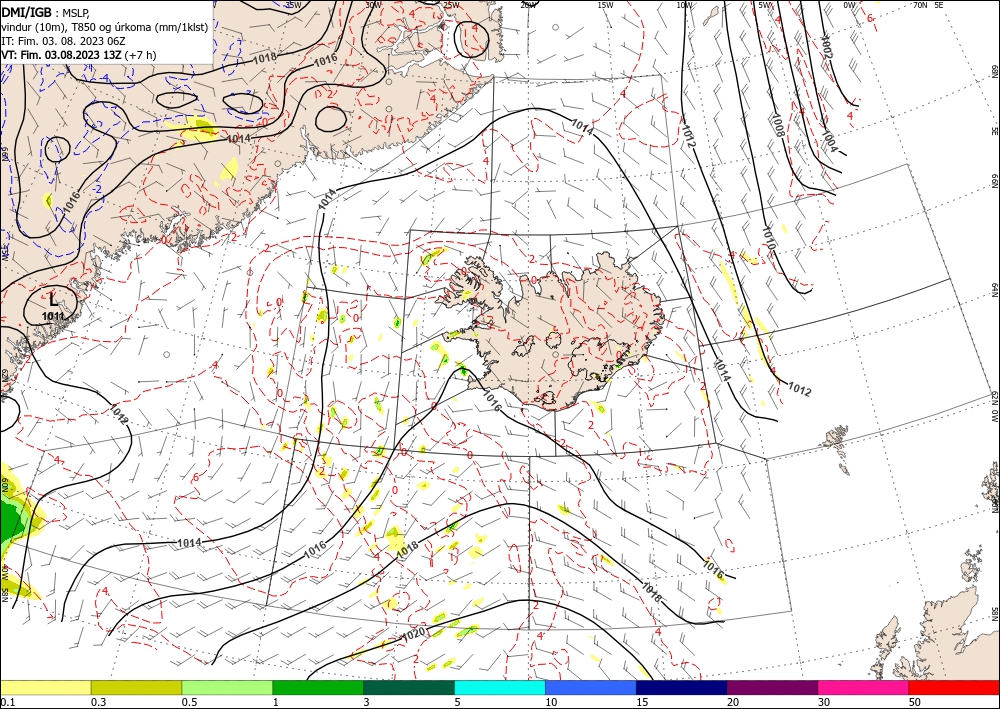
Task: Click the legend value "0.3"
Action: [98, 702]
